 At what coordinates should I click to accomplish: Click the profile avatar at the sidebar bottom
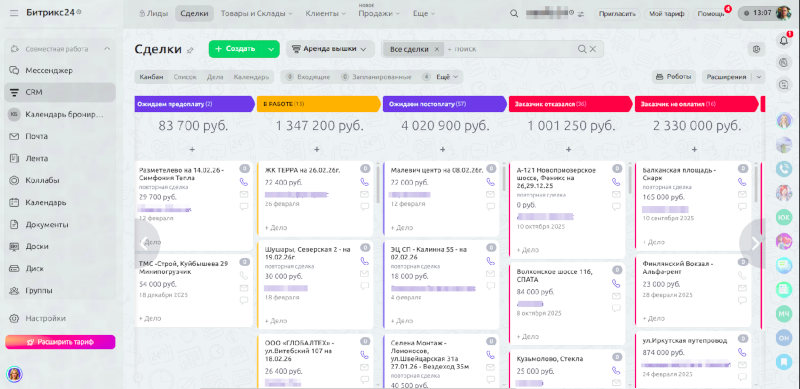pos(14,374)
